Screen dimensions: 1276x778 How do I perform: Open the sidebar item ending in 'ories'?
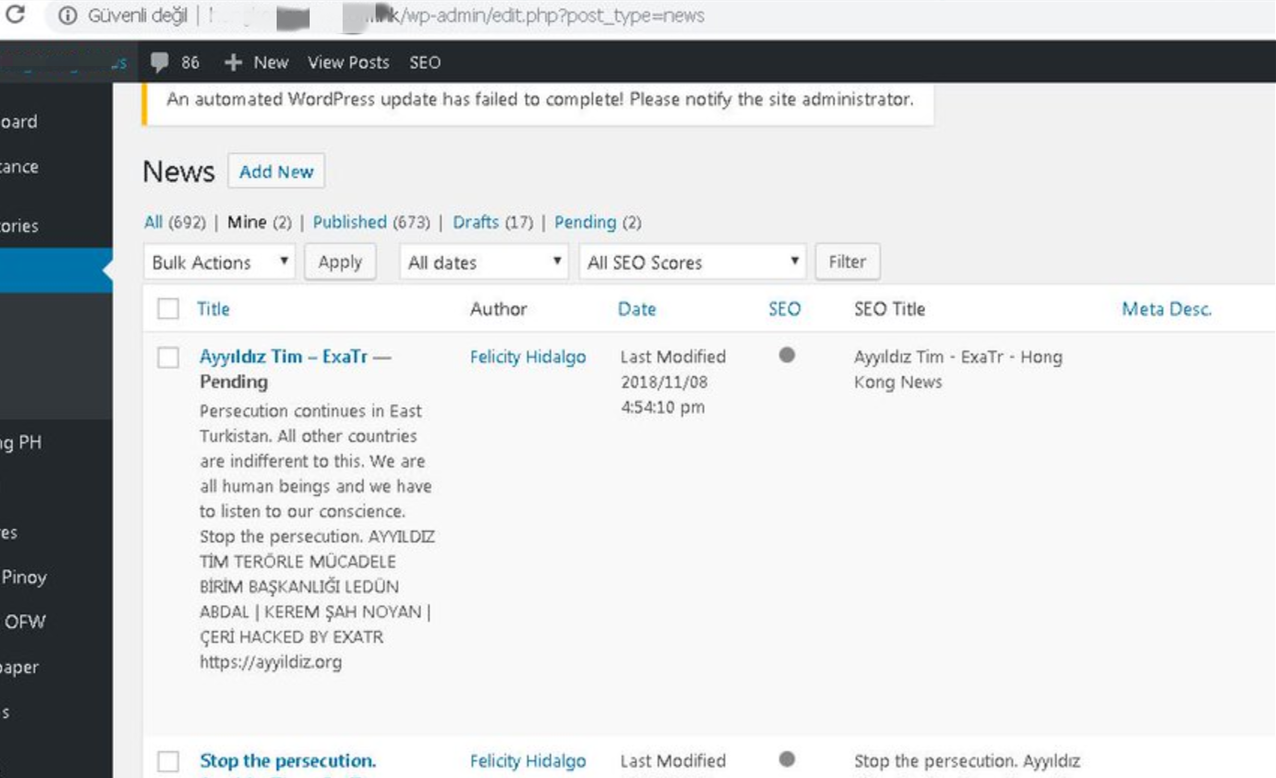[20, 226]
